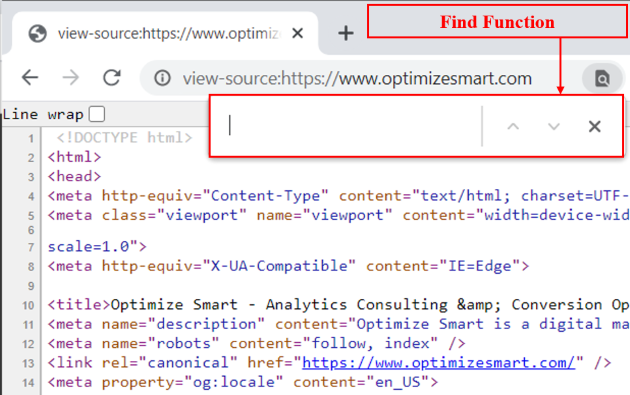
Task: Enable the Line wrap checkbox
Action: coord(97,114)
